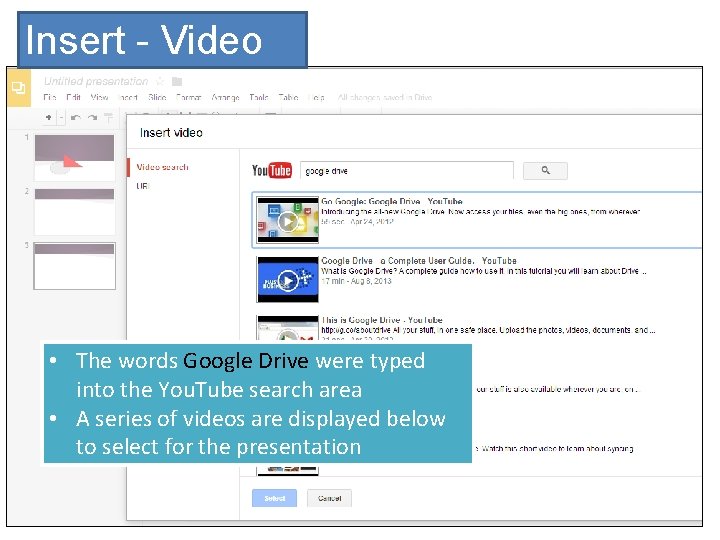Click the presentation title Untitled presentation

pos(96,81)
